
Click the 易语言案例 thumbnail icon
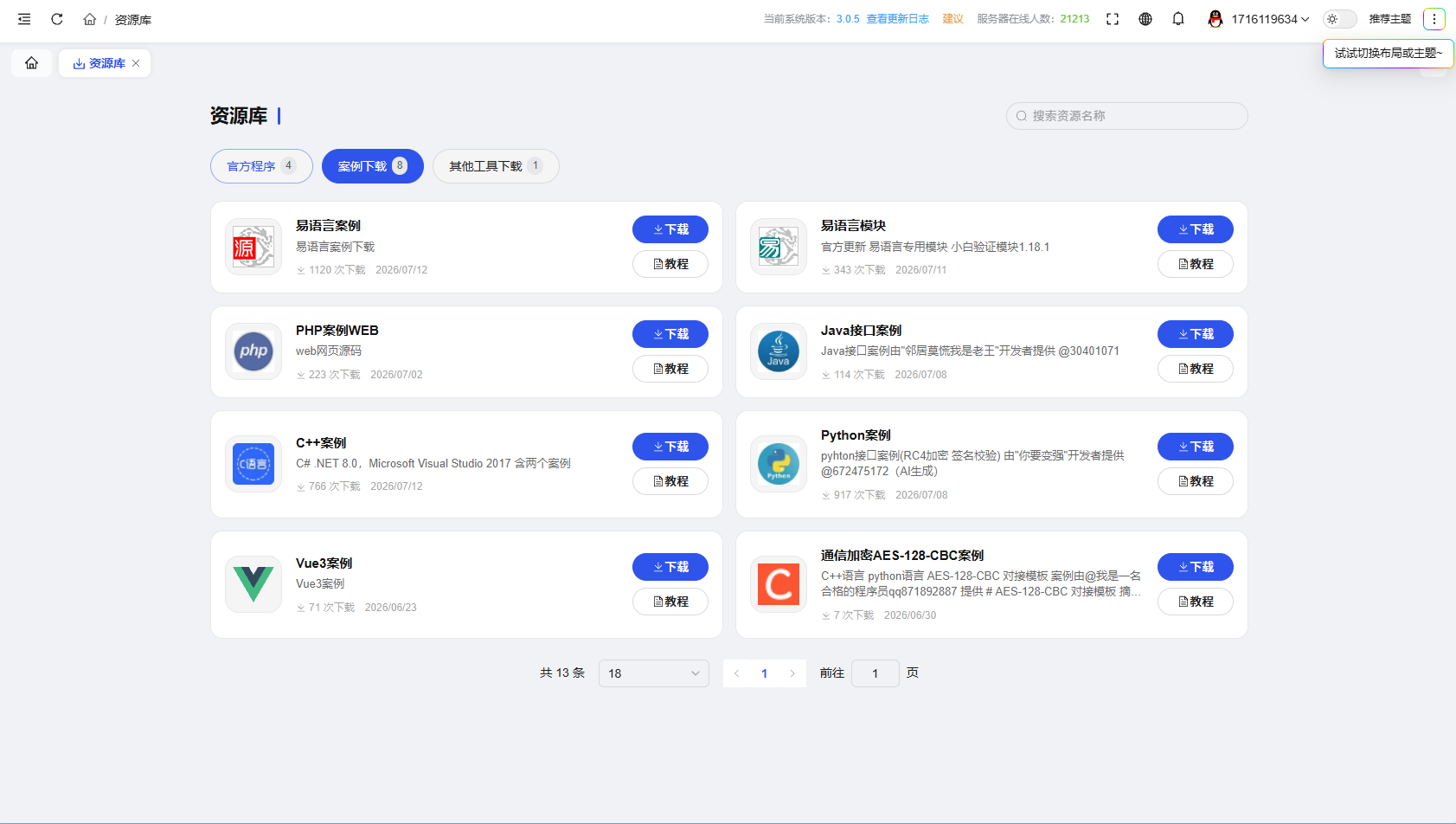click(253, 247)
